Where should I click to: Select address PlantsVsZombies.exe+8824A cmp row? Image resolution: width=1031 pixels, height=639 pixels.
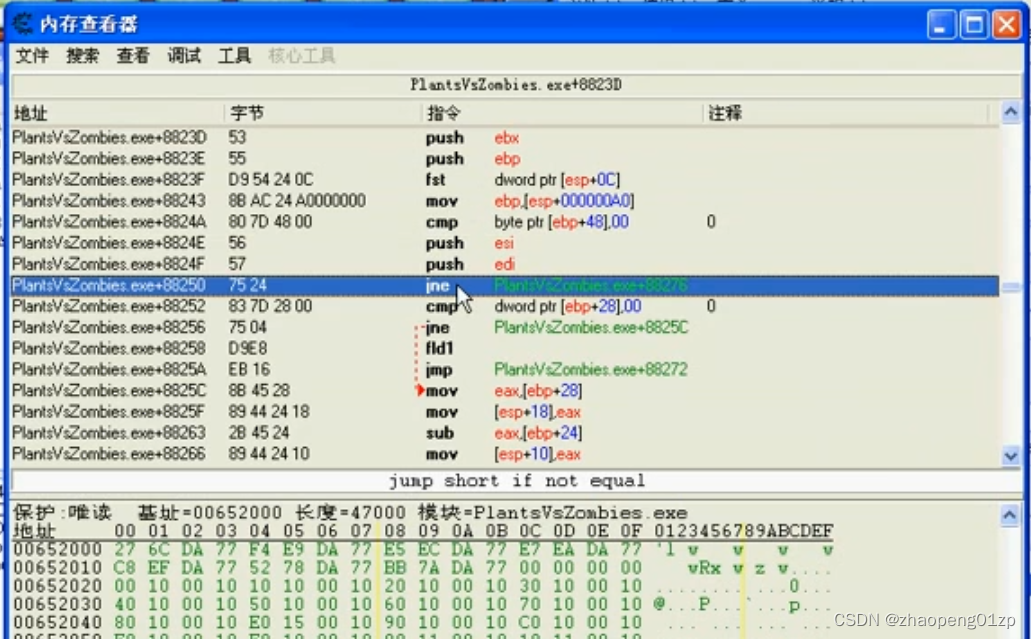(x=505, y=222)
